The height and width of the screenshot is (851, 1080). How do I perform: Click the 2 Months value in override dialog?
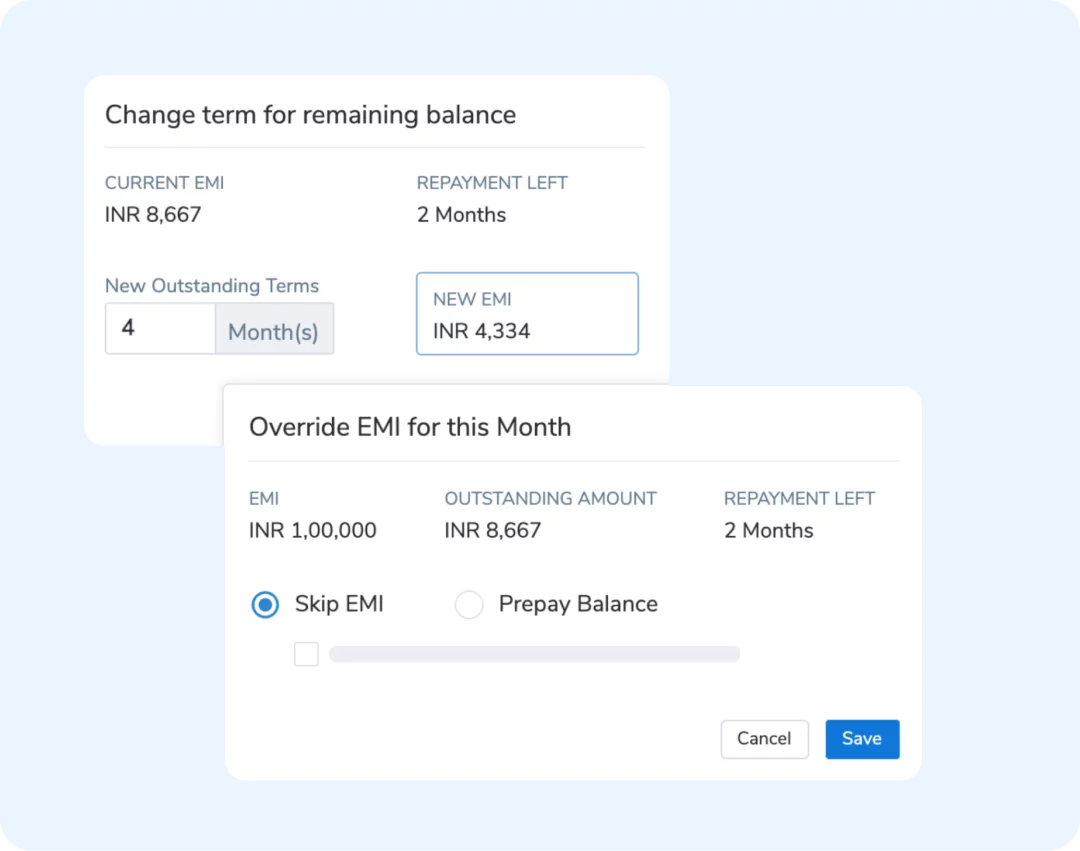click(769, 530)
